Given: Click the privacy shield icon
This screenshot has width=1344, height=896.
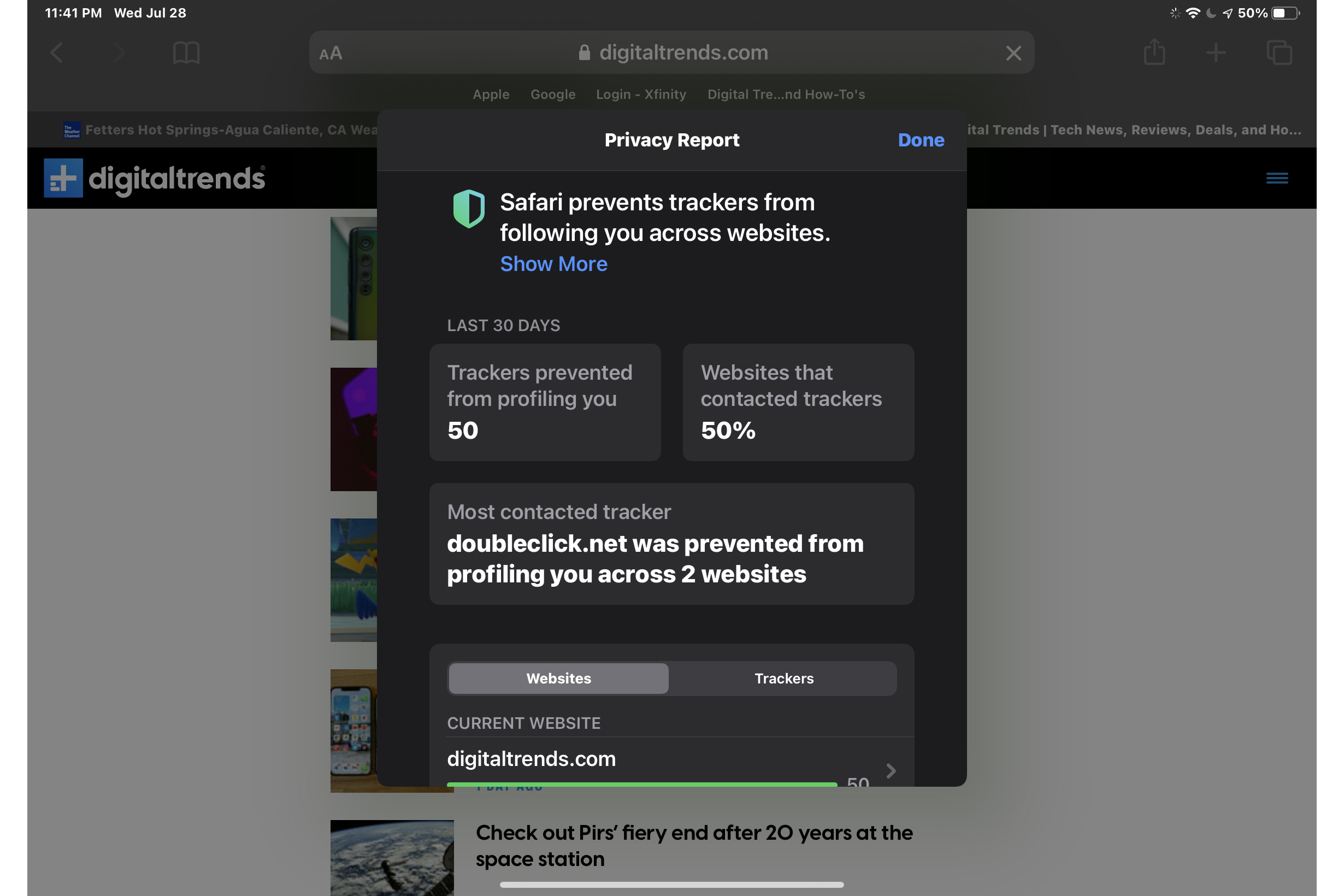Looking at the screenshot, I should tap(469, 209).
